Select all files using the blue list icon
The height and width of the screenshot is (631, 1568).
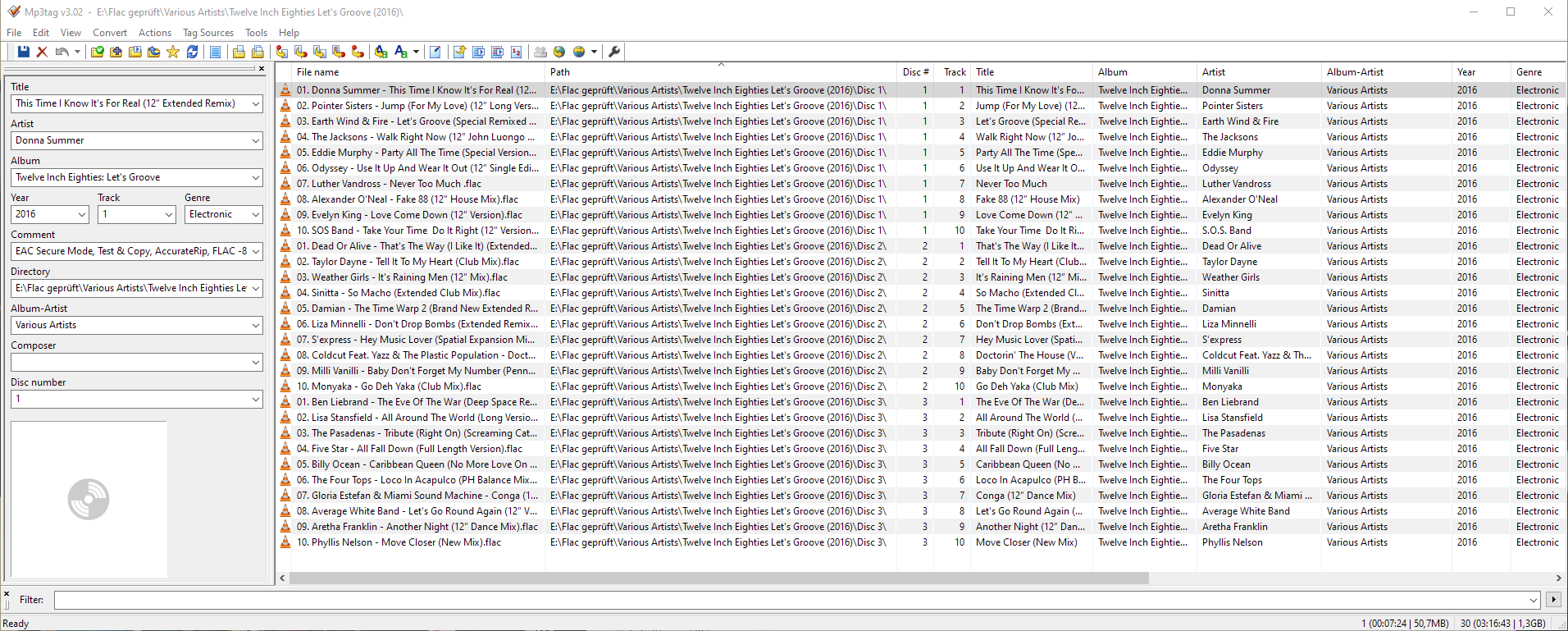pyautogui.click(x=215, y=52)
